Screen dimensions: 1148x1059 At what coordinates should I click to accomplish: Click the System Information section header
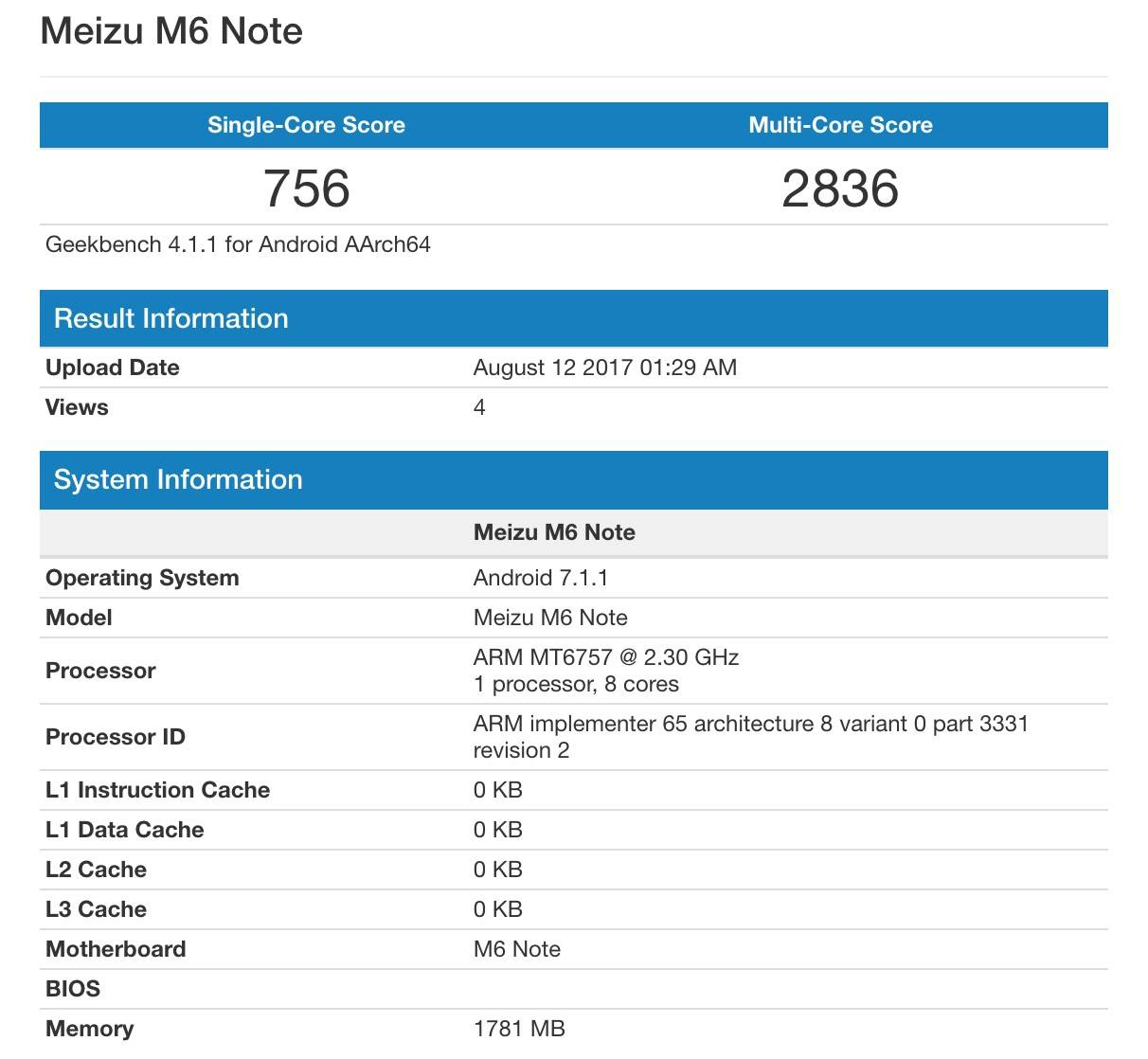178,479
